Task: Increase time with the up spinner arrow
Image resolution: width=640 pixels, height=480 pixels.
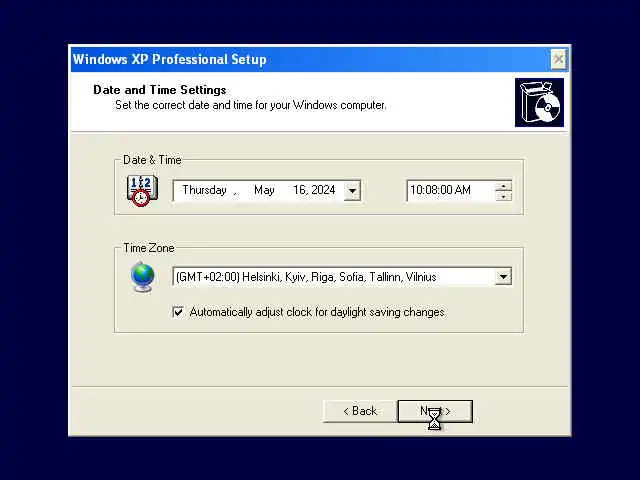Action: [x=504, y=186]
